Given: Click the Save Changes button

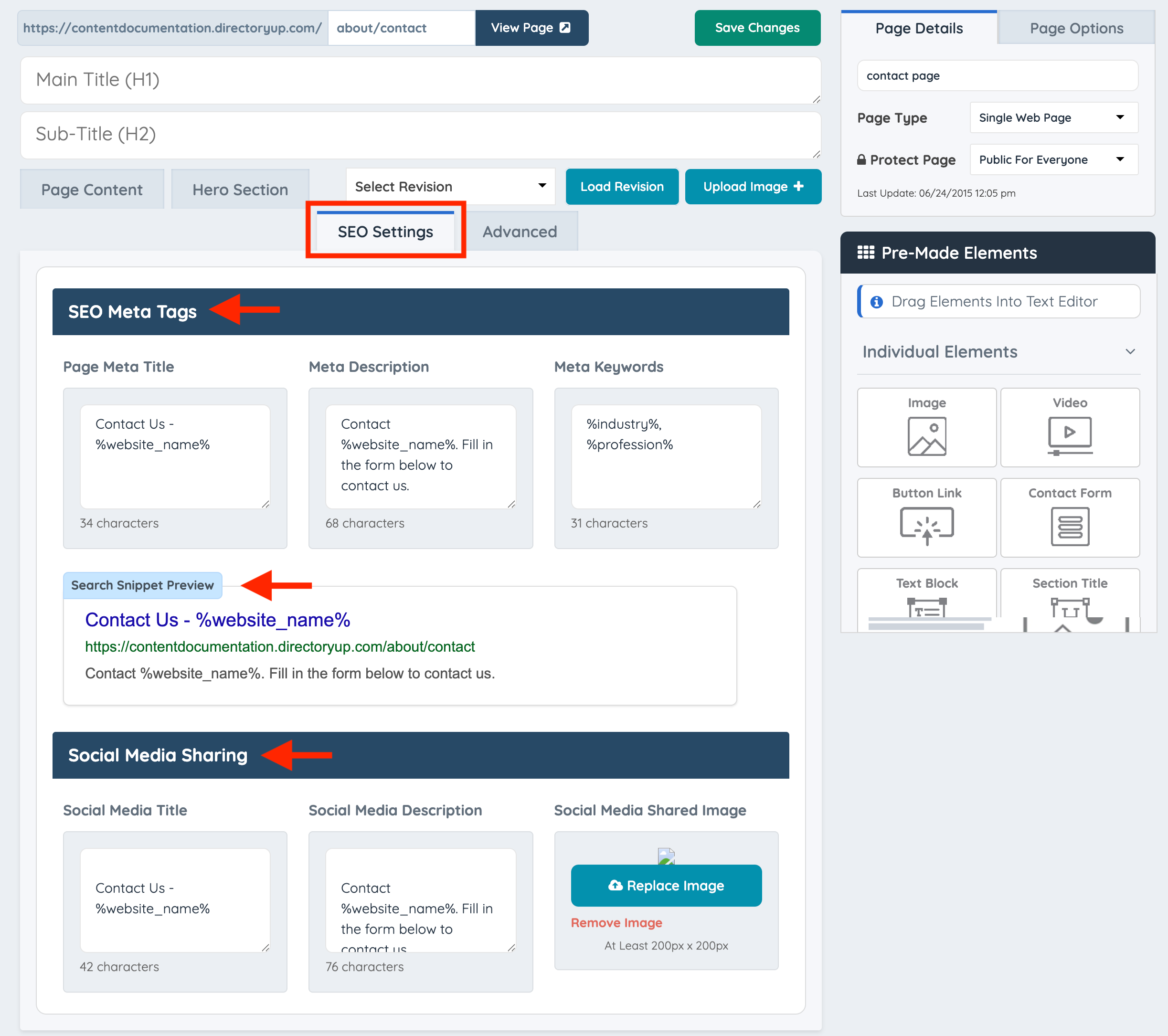Looking at the screenshot, I should (756, 27).
